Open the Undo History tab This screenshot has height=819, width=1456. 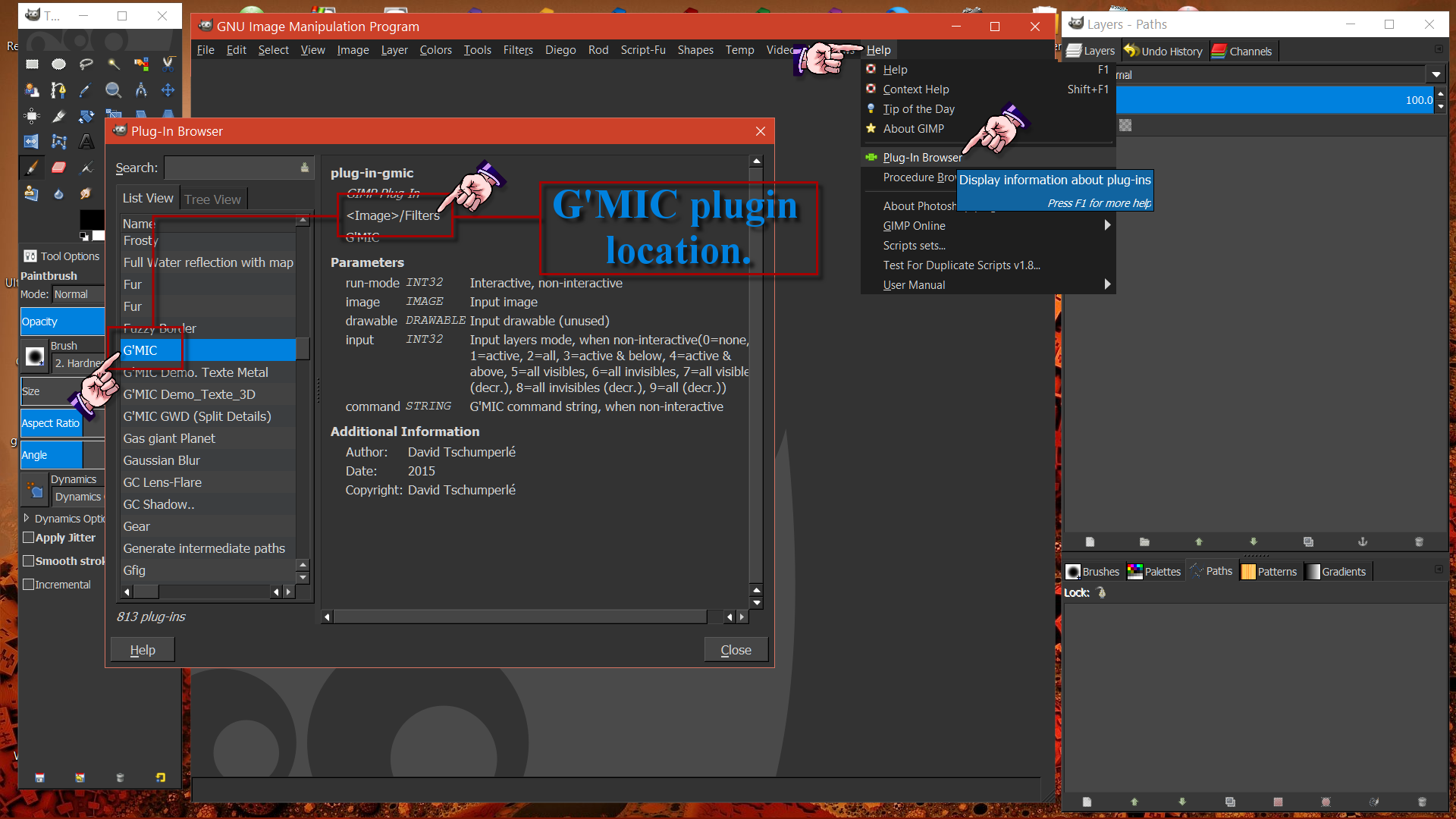[x=1163, y=51]
